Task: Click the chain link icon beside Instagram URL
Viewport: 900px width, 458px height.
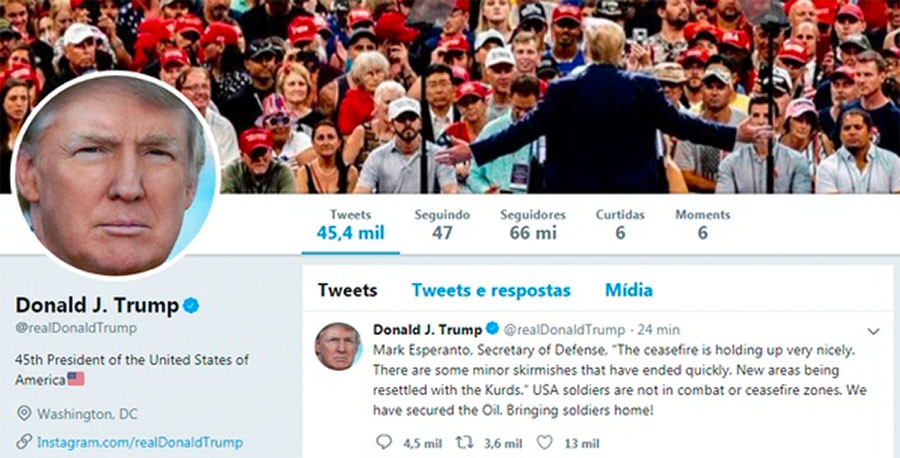Action: click(24, 442)
